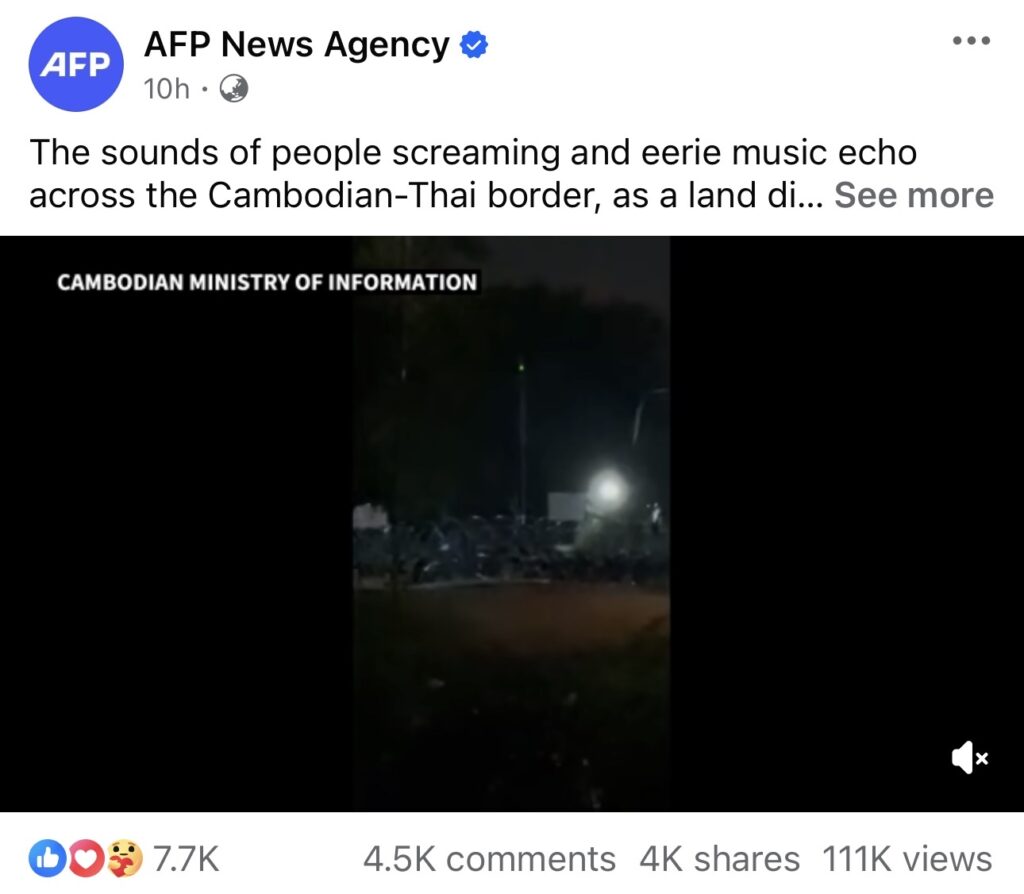Click the red heart Love reaction icon
Image resolution: width=1024 pixels, height=894 pixels.
point(86,858)
